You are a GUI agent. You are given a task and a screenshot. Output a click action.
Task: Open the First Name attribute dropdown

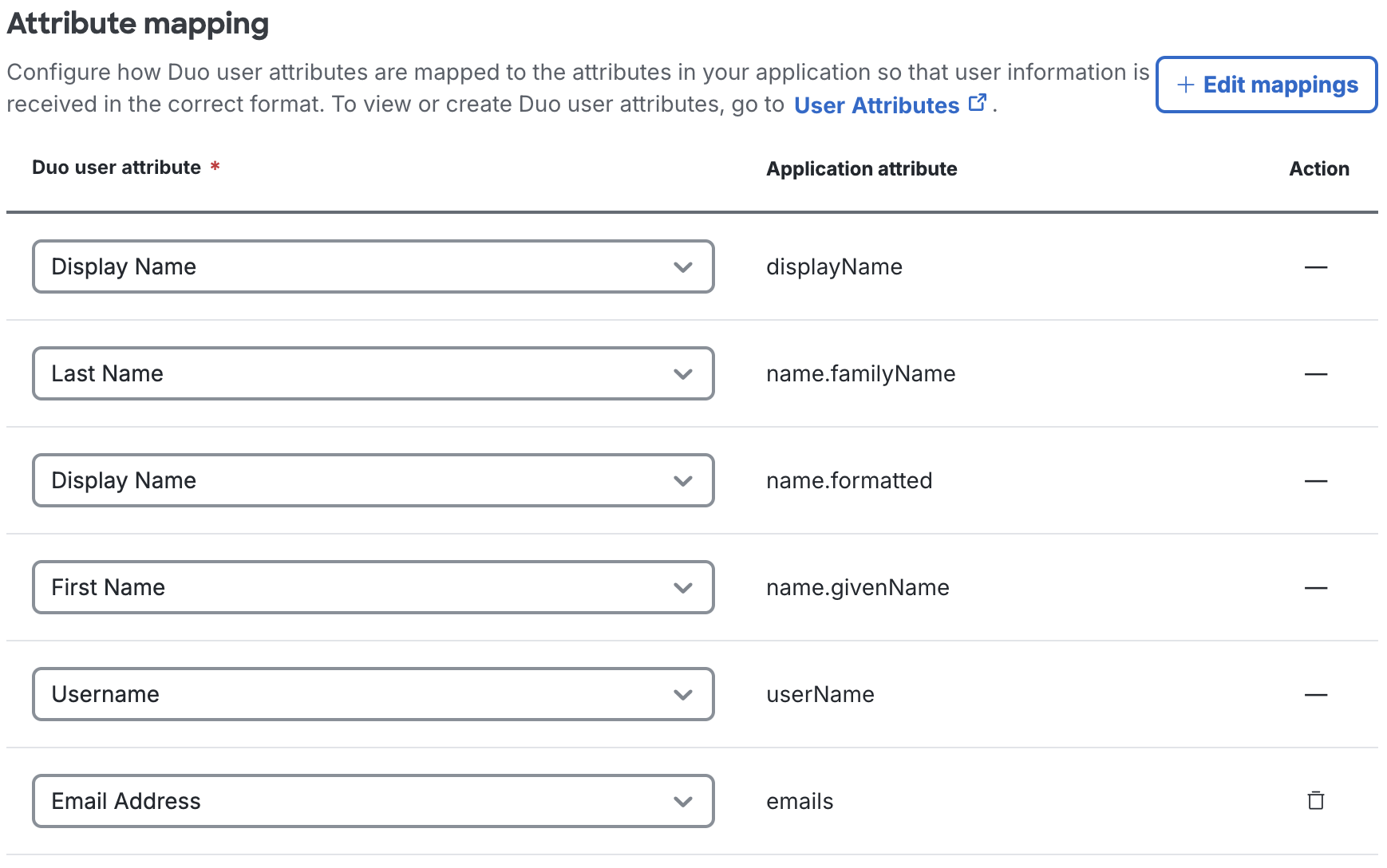683,588
